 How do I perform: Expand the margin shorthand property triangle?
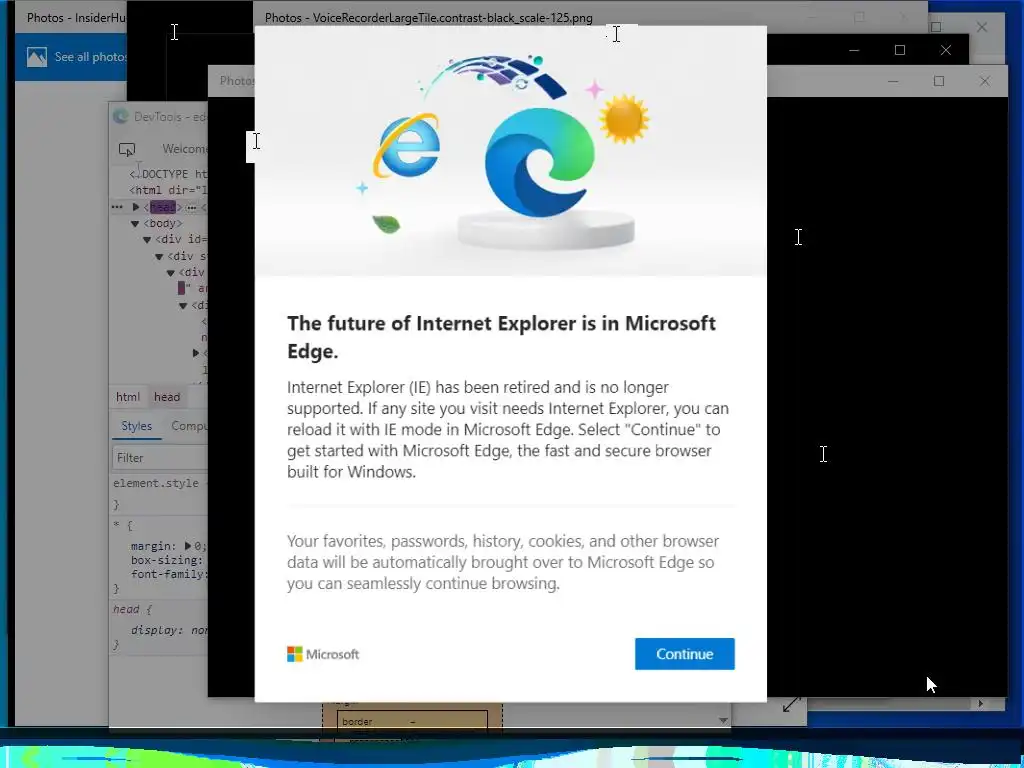coord(188,546)
